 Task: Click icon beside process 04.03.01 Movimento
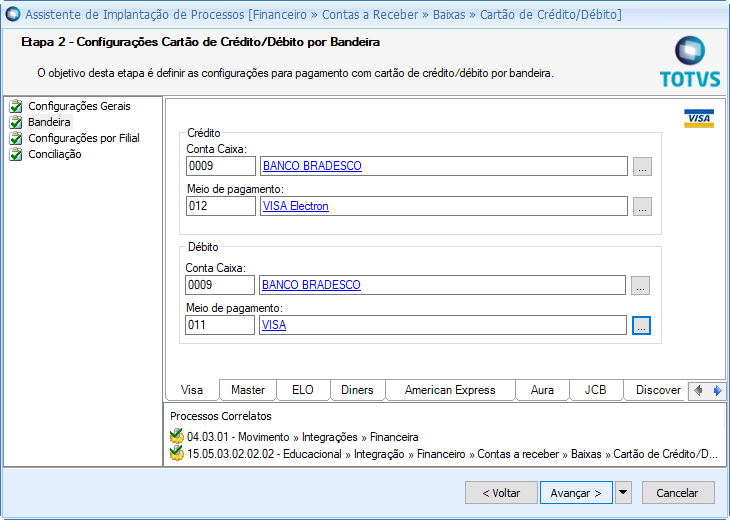click(176, 436)
